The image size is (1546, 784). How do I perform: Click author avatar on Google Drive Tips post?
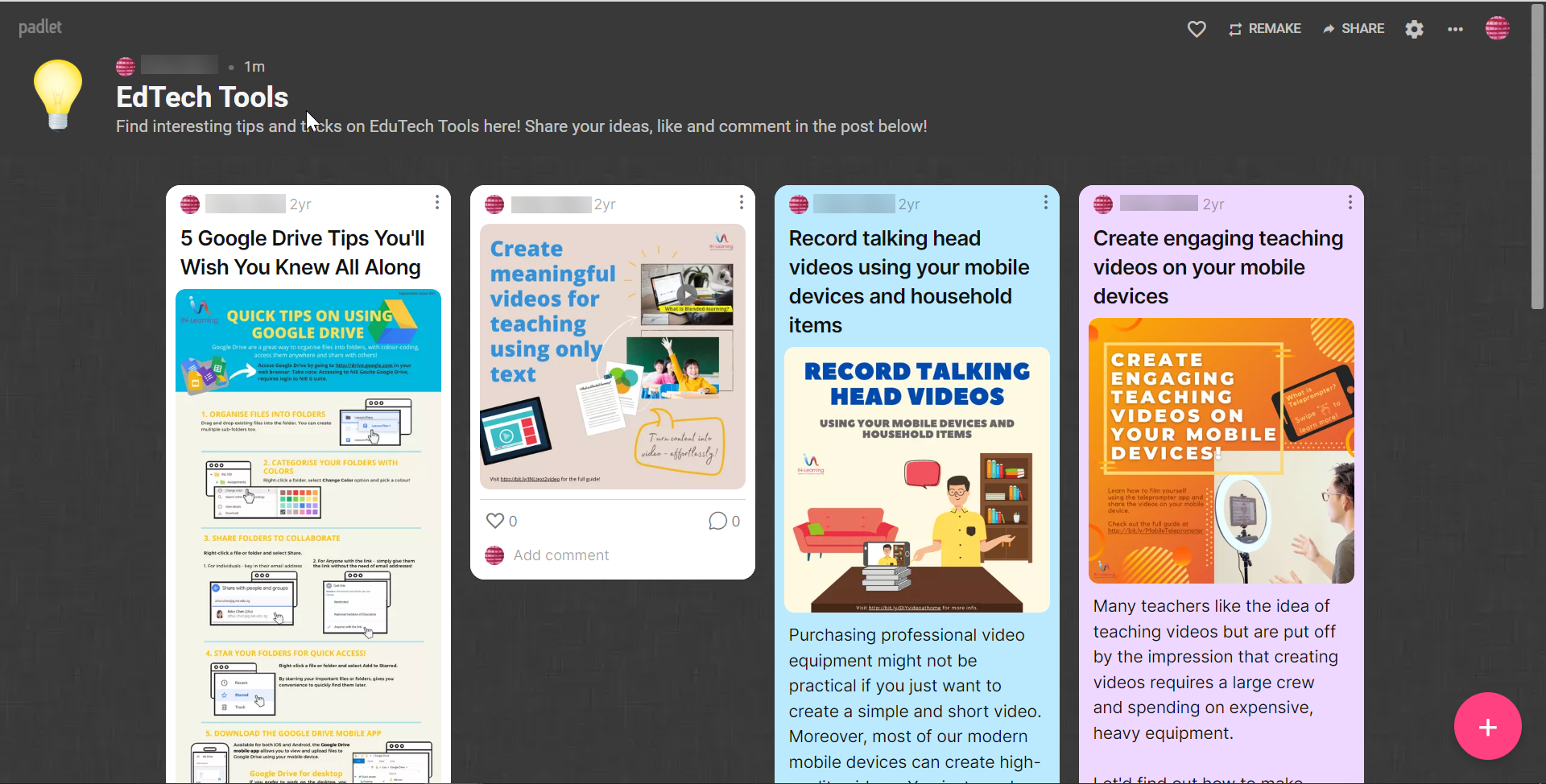click(x=190, y=204)
